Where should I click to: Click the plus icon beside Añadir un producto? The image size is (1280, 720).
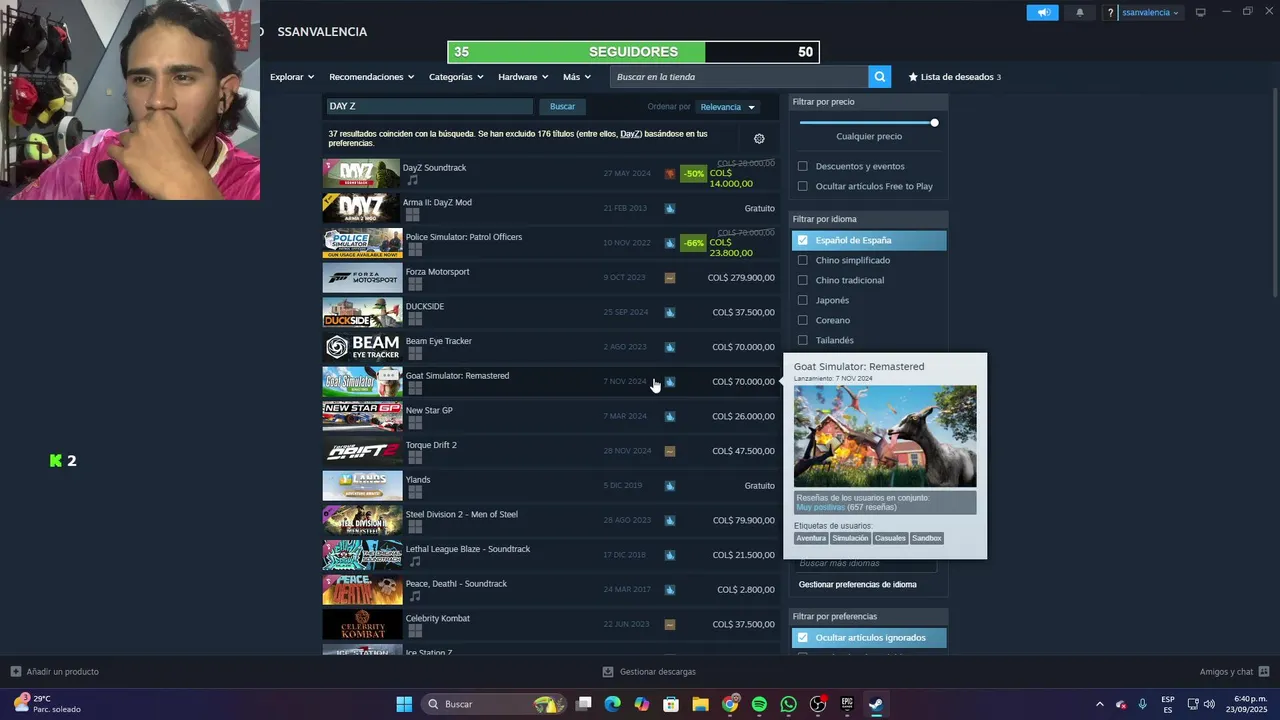tap(15, 671)
